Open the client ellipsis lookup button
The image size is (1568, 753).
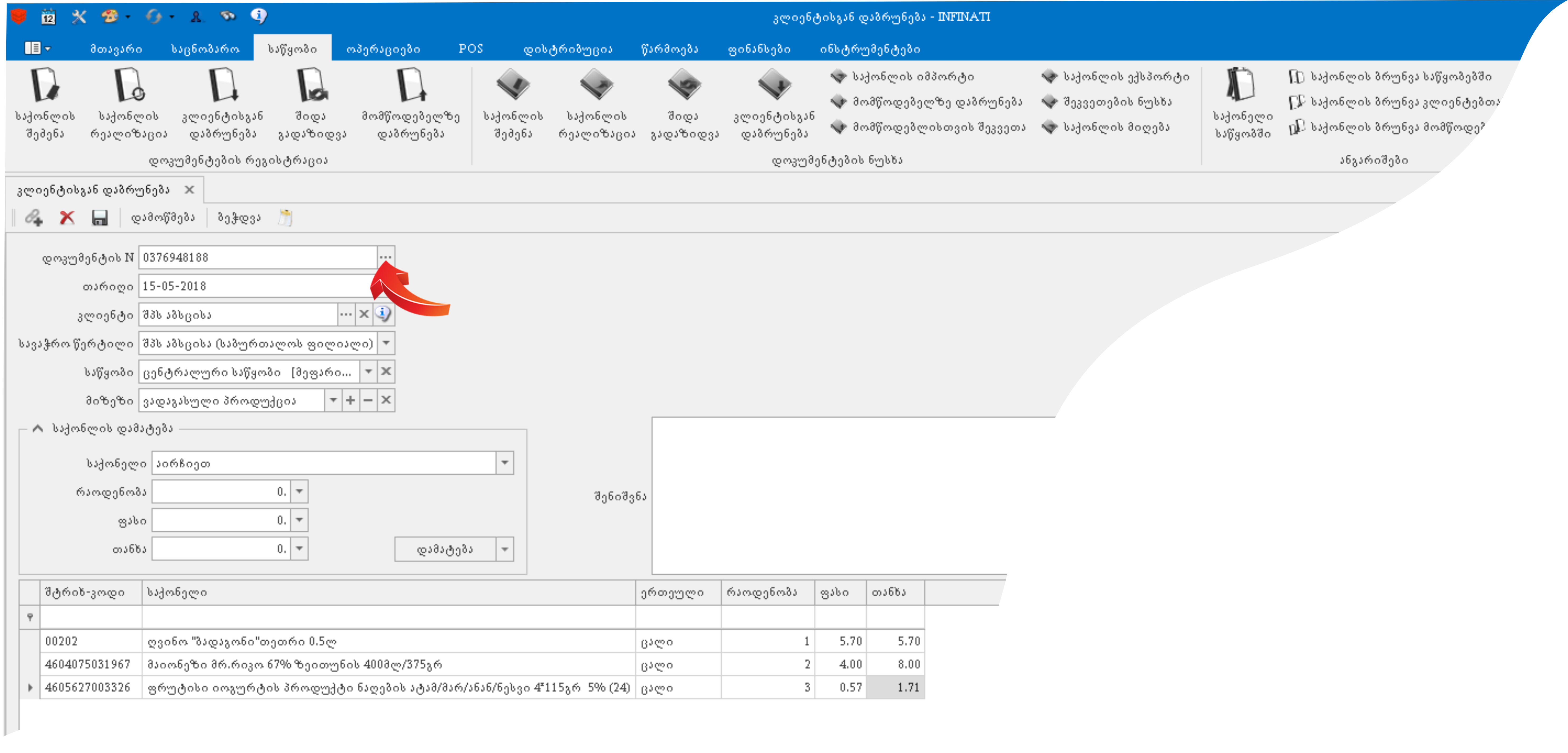click(x=346, y=314)
